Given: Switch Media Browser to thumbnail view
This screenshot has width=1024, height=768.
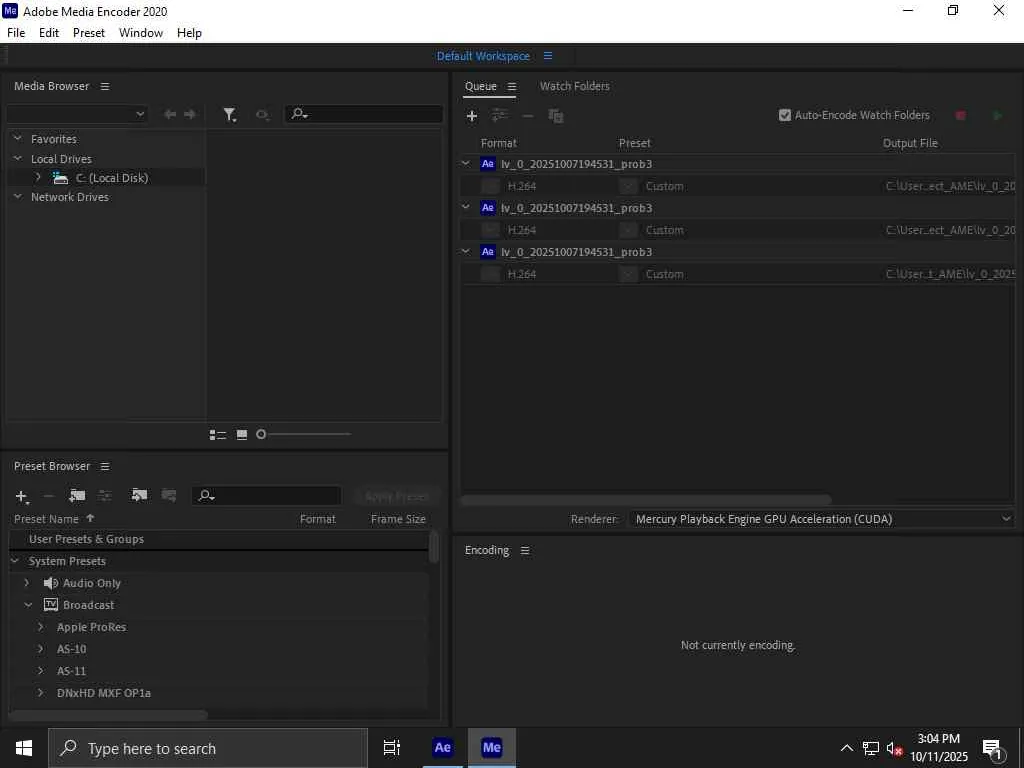Looking at the screenshot, I should pos(242,434).
